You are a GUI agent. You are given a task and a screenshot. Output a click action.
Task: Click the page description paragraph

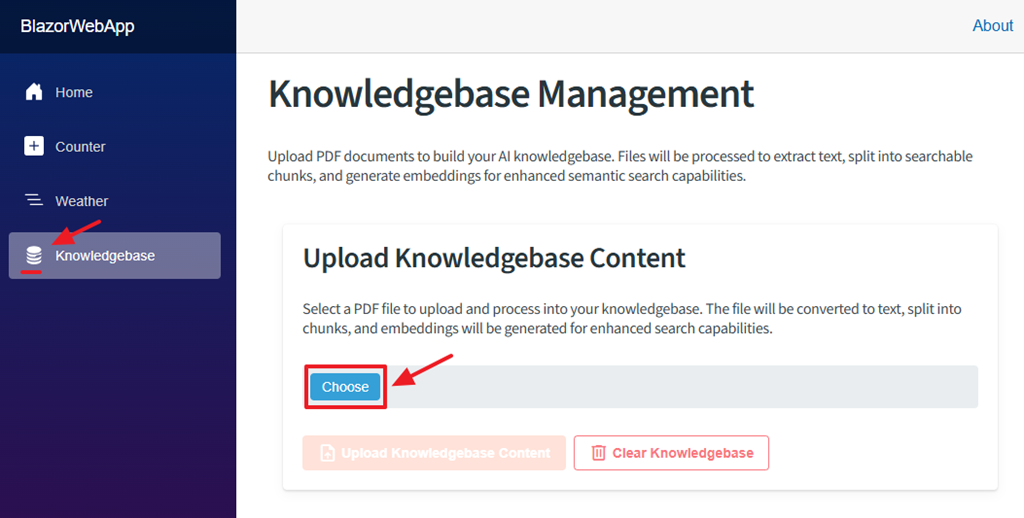click(620, 166)
